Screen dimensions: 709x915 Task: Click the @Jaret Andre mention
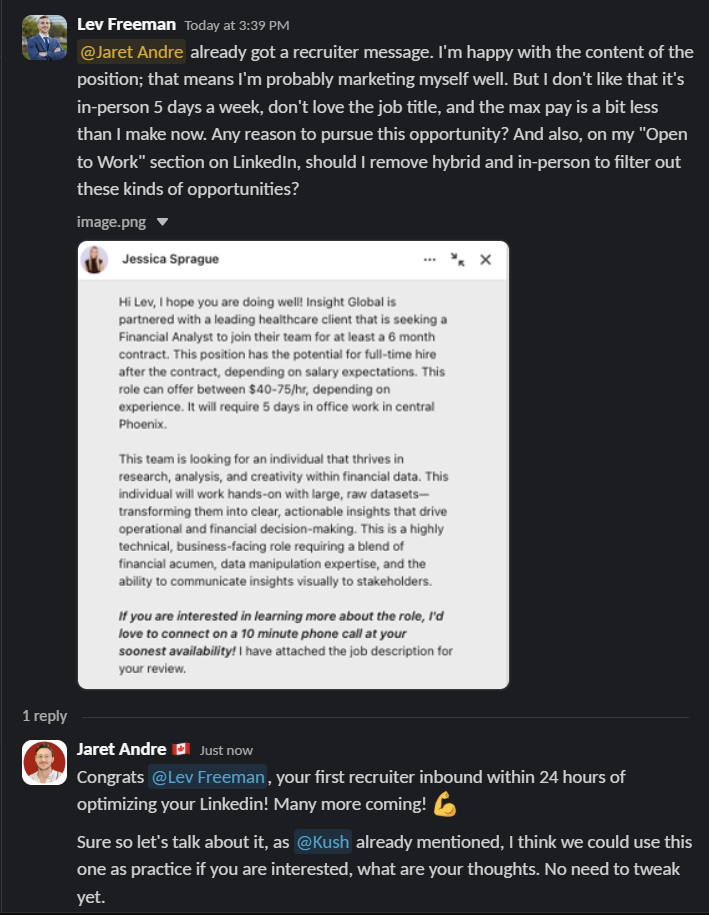(x=131, y=52)
